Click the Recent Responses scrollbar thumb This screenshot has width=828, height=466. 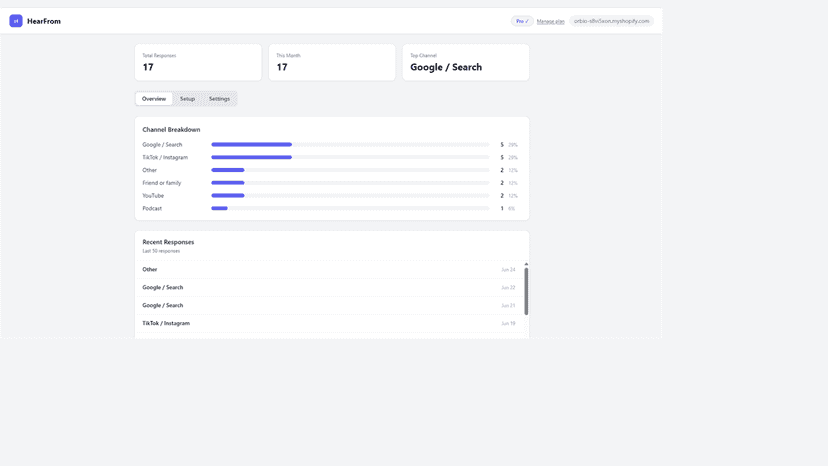click(526, 291)
